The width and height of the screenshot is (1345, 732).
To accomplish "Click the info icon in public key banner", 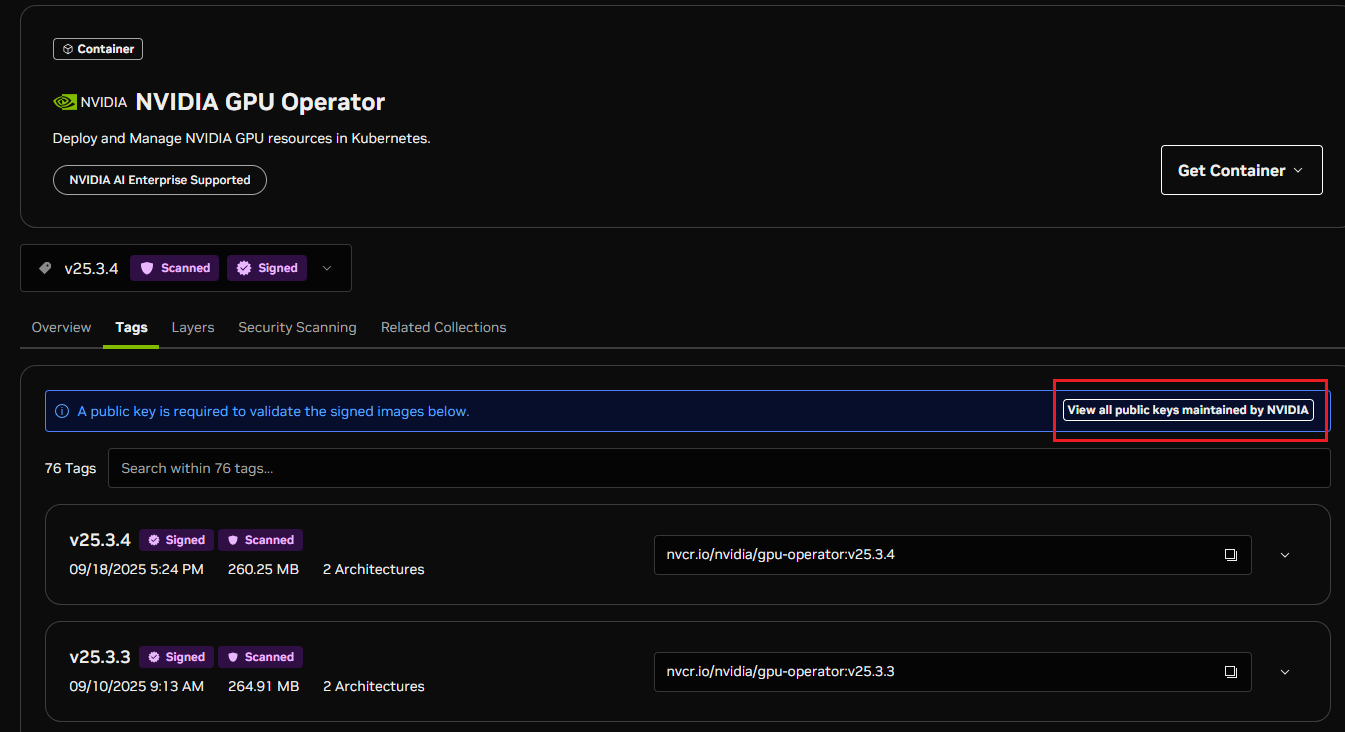I will (x=62, y=411).
